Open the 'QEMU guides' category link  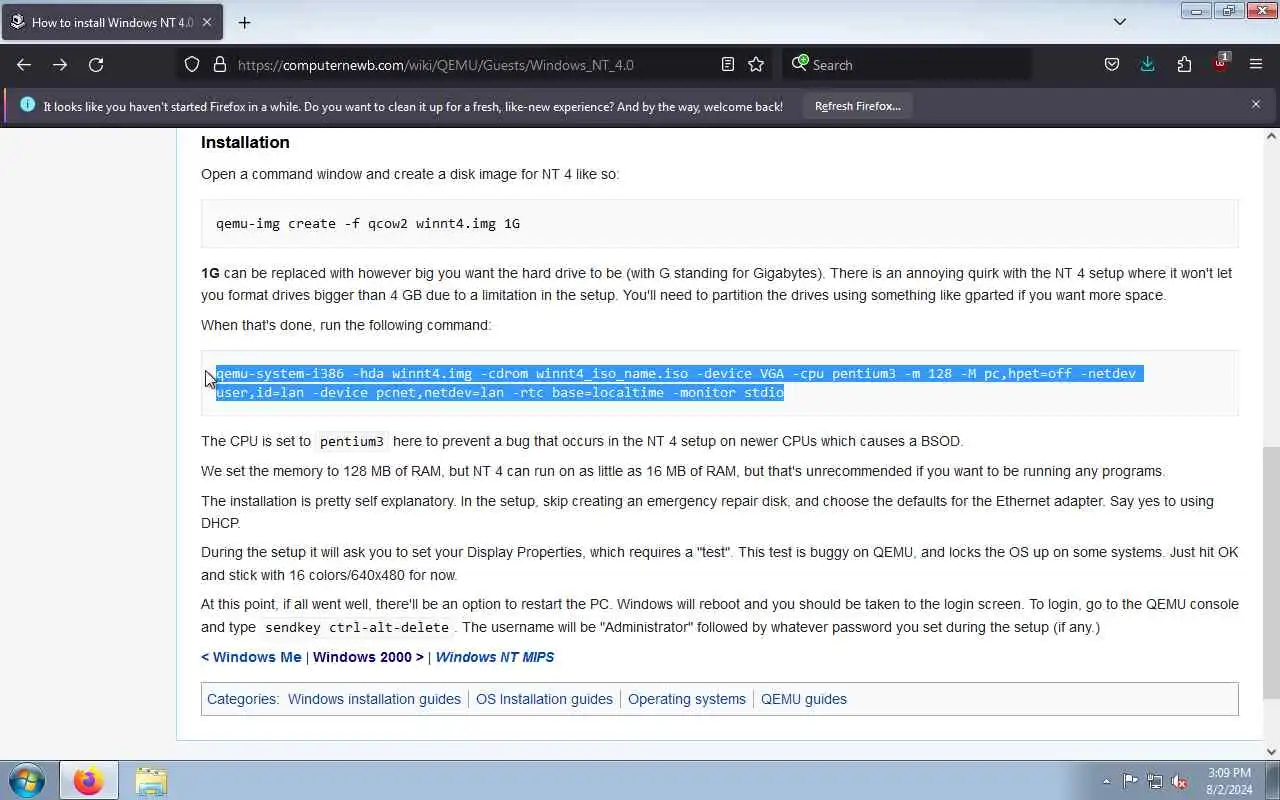click(804, 699)
